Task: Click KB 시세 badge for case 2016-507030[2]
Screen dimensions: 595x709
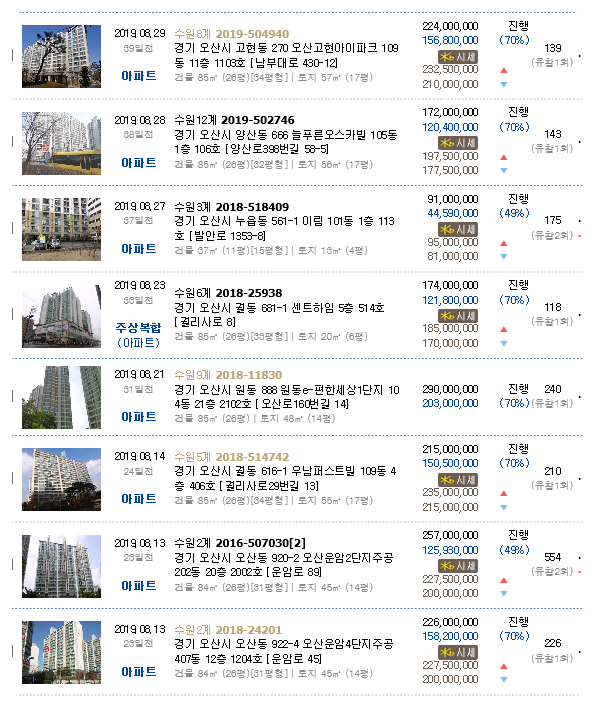Action: tap(458, 566)
